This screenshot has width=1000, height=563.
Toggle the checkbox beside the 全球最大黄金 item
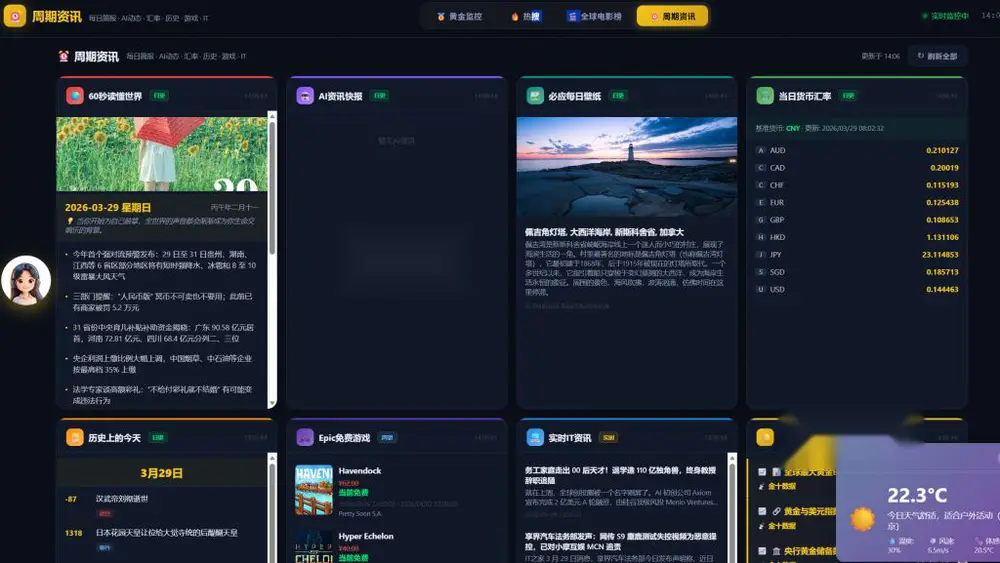click(762, 472)
